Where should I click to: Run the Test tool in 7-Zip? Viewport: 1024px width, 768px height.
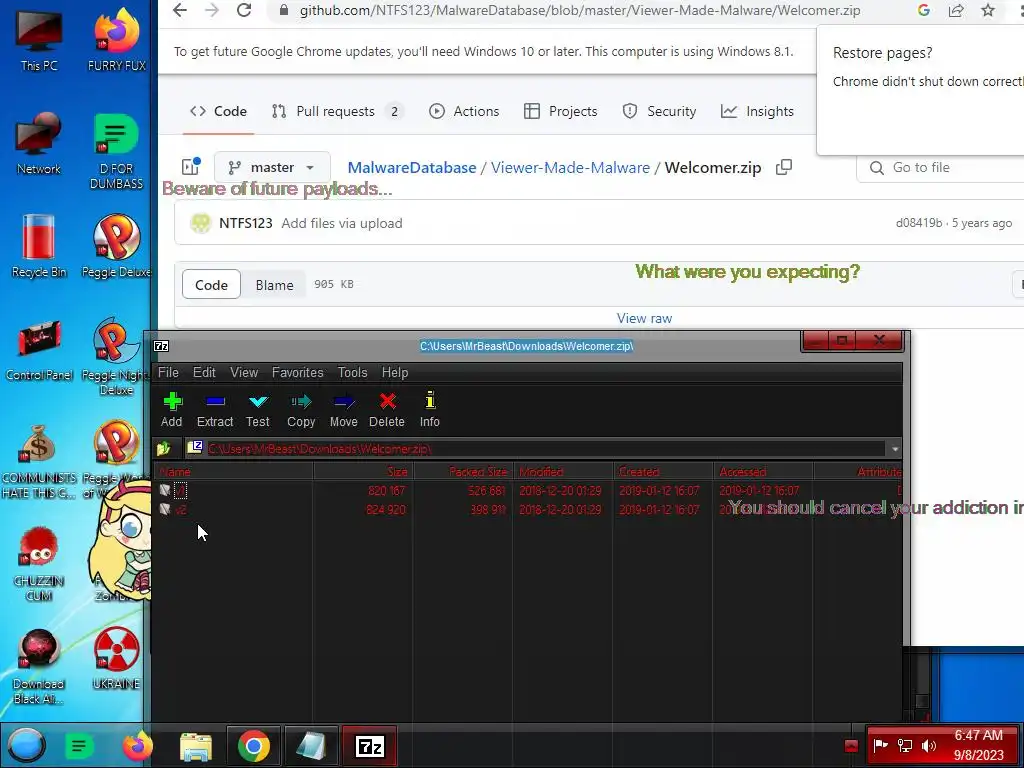pyautogui.click(x=258, y=409)
